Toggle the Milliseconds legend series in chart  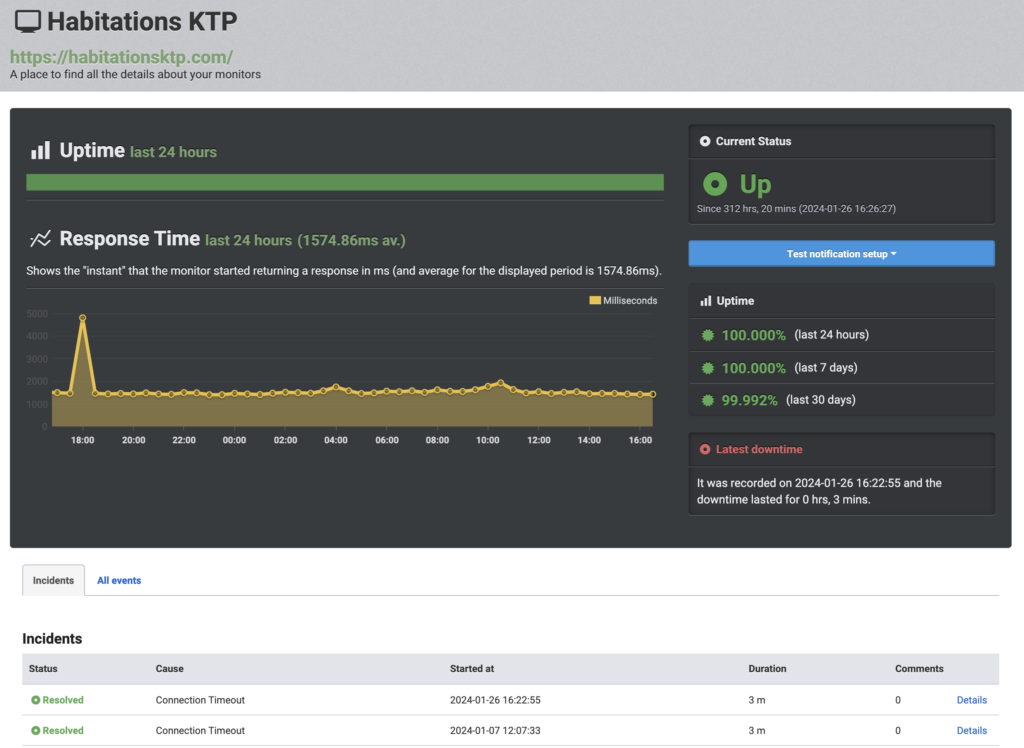click(x=623, y=300)
